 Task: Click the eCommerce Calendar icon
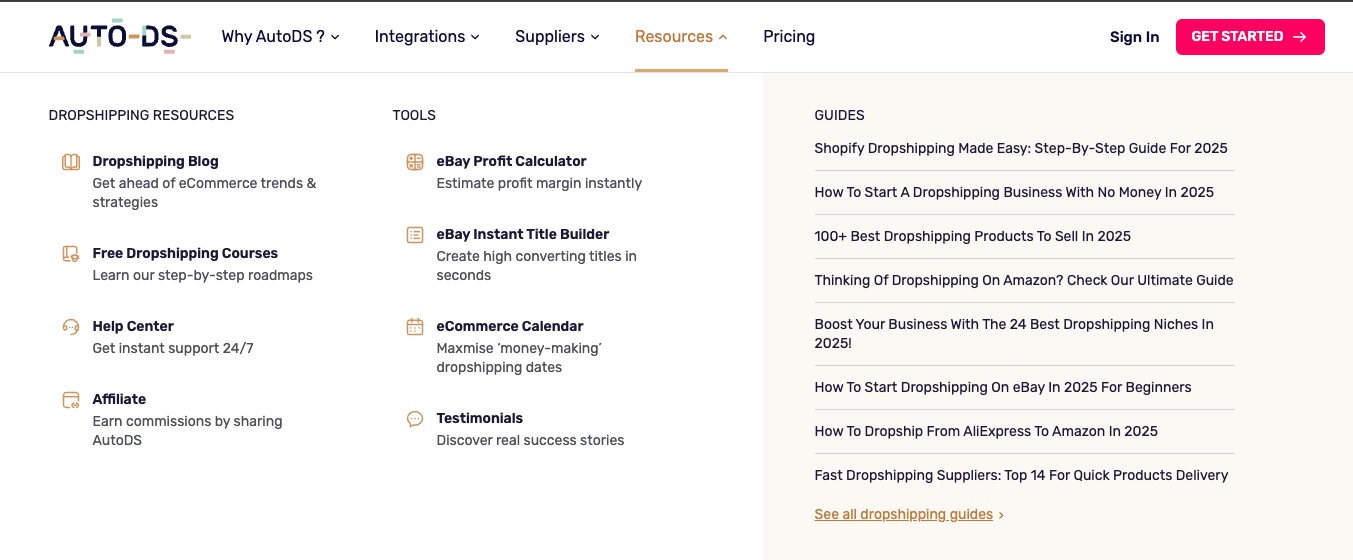tap(415, 327)
